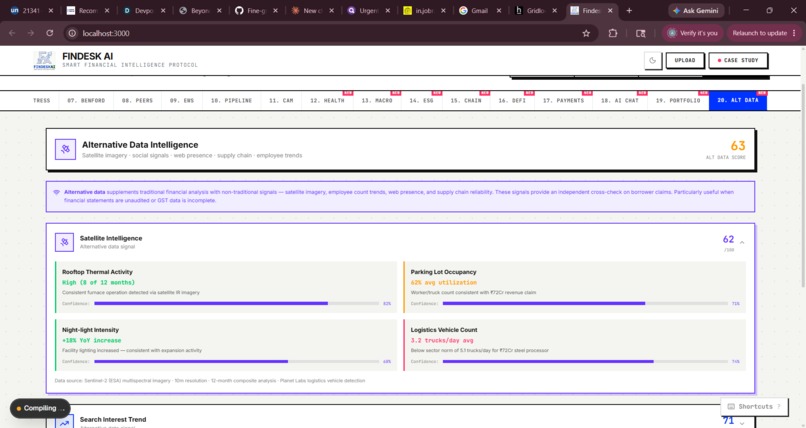
Task: Open the browser Extensions puzzle icon
Action: tap(613, 33)
